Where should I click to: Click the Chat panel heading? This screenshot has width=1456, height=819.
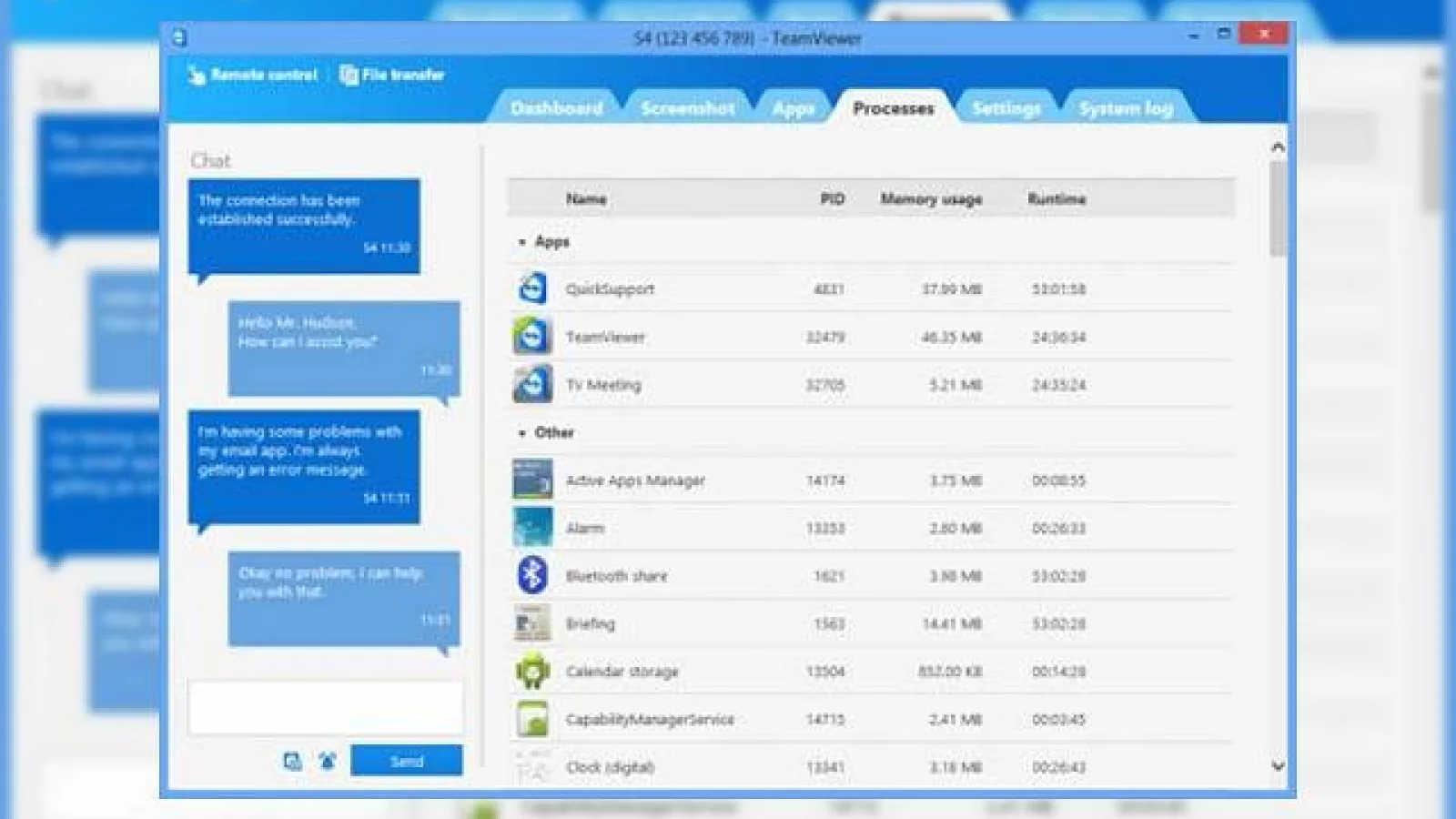(210, 160)
